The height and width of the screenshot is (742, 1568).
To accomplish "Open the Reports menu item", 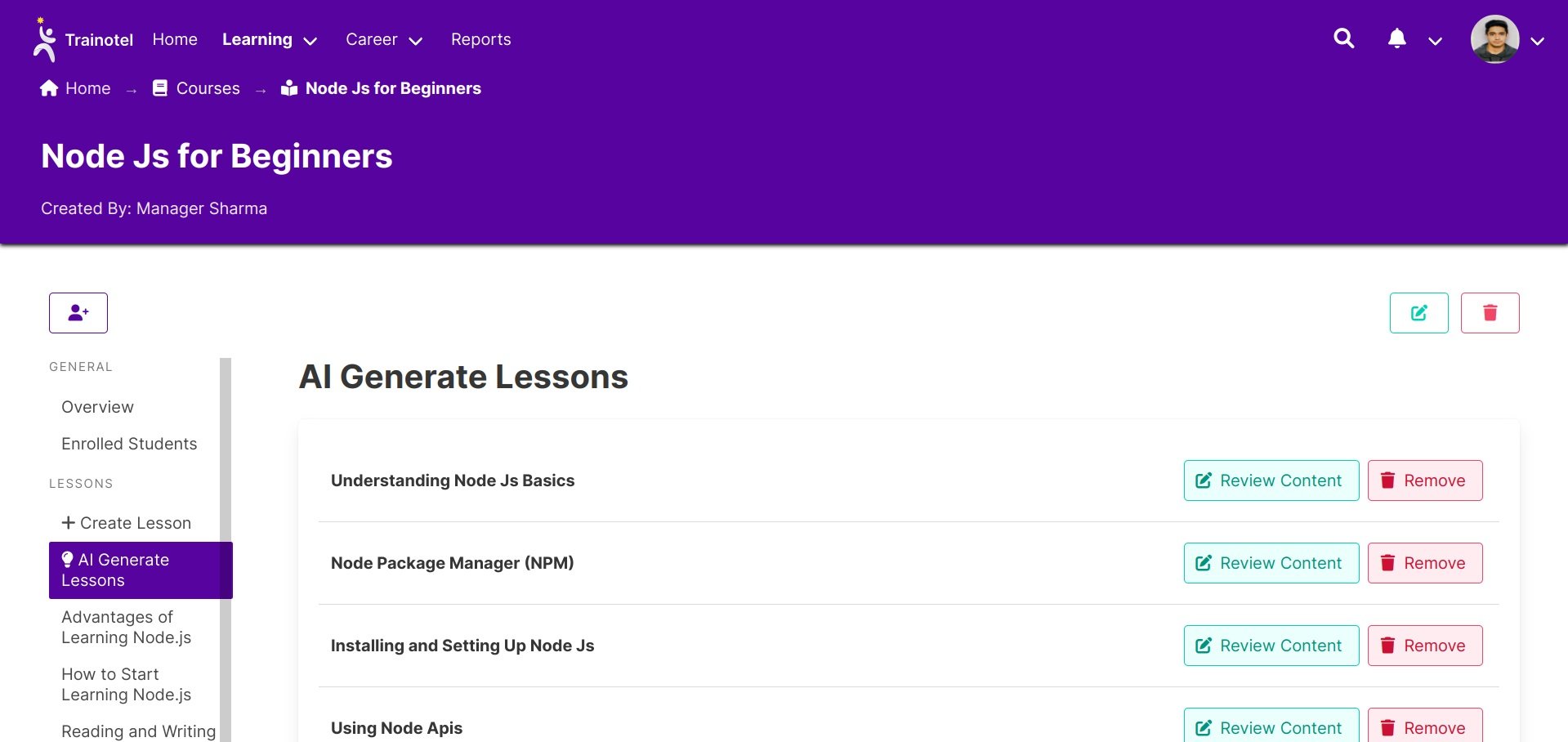I will (x=480, y=39).
